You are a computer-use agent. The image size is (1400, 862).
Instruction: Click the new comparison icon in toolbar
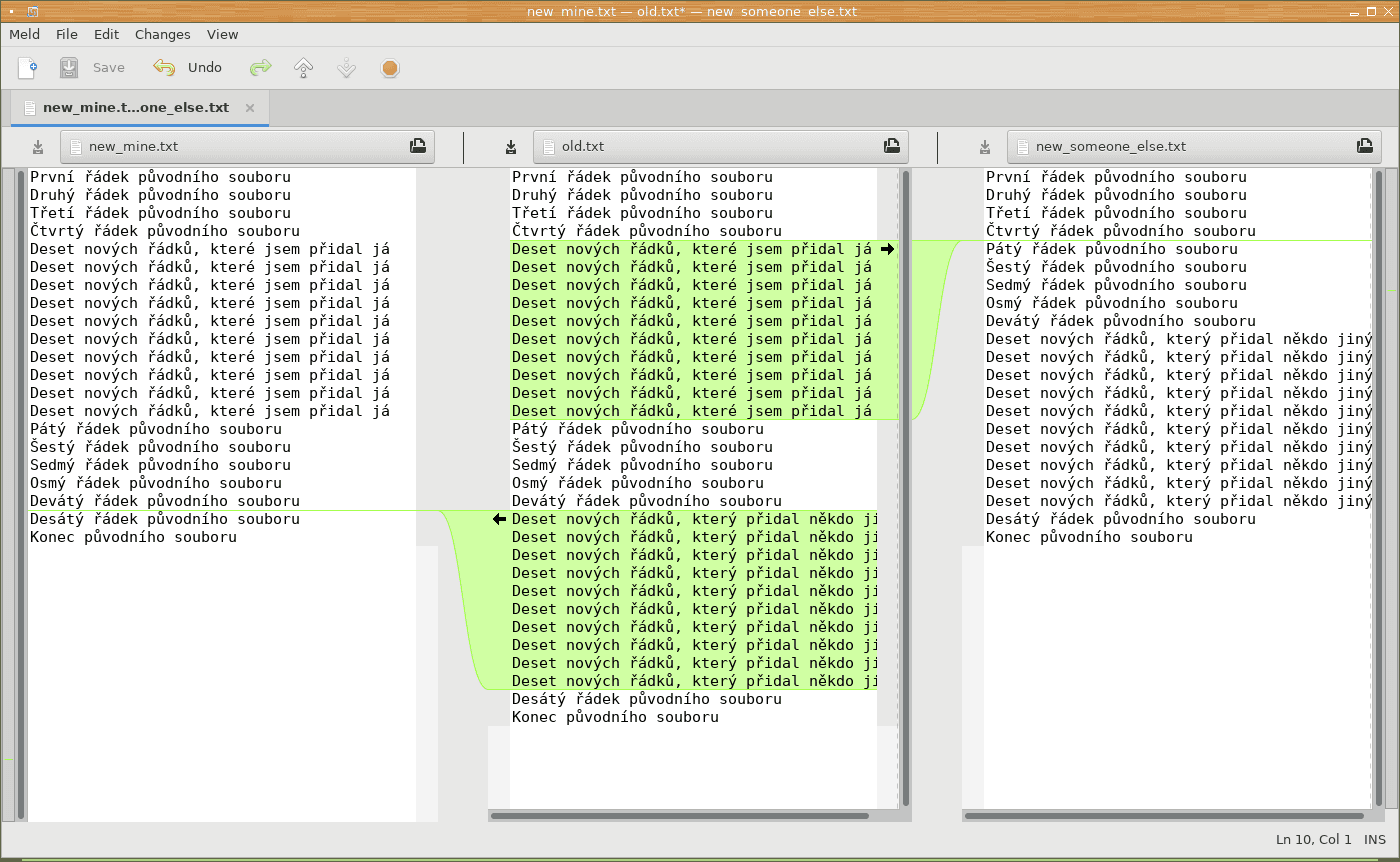[x=28, y=68]
